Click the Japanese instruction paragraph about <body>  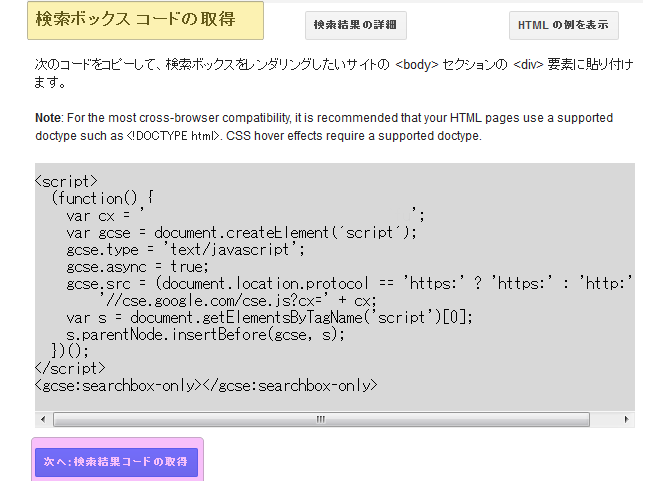(334, 73)
